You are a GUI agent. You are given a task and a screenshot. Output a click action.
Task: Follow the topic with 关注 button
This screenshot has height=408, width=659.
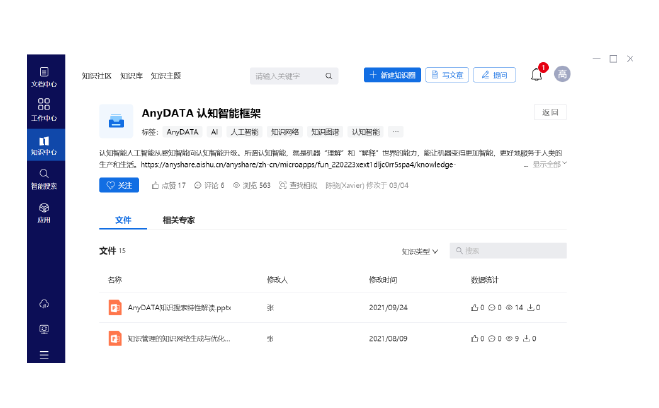[x=119, y=185]
